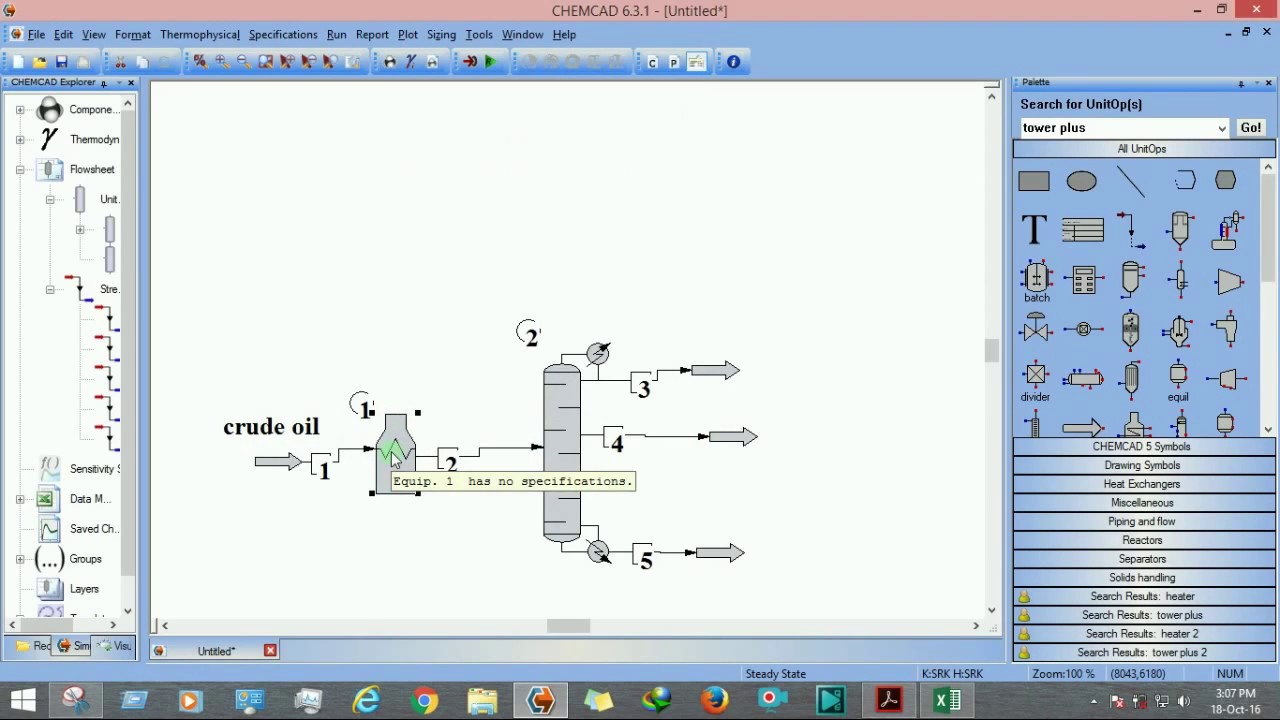Click the UnitOp search input field
The width and height of the screenshot is (1280, 720).
(x=1117, y=128)
